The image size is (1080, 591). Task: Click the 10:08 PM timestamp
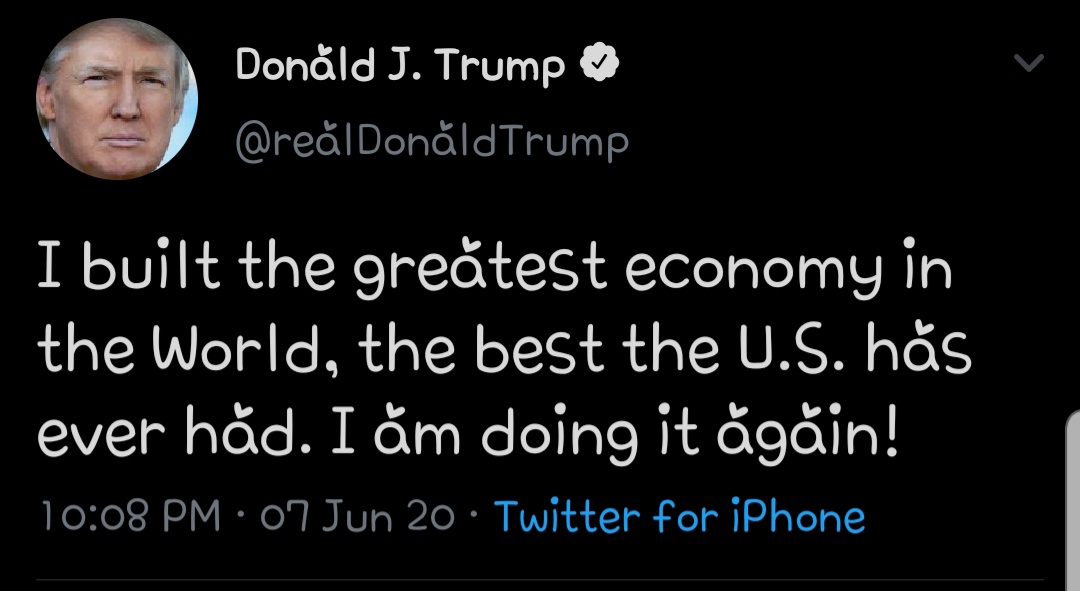(129, 517)
